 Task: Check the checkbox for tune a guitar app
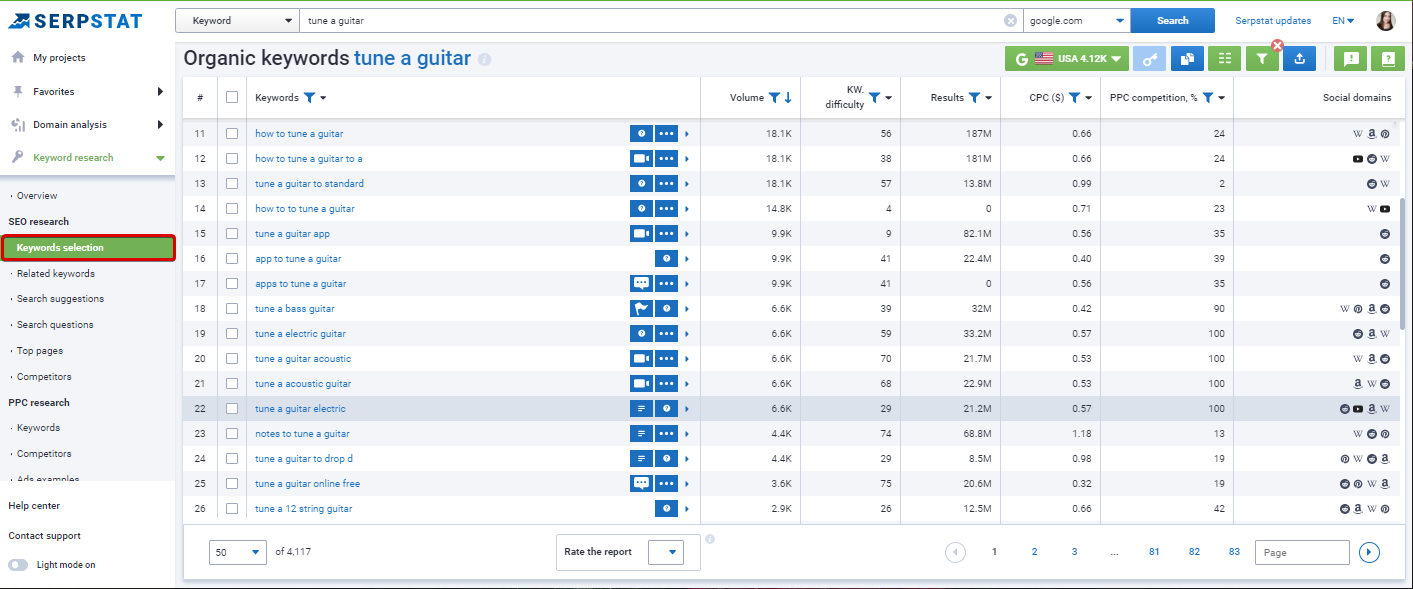[x=232, y=233]
